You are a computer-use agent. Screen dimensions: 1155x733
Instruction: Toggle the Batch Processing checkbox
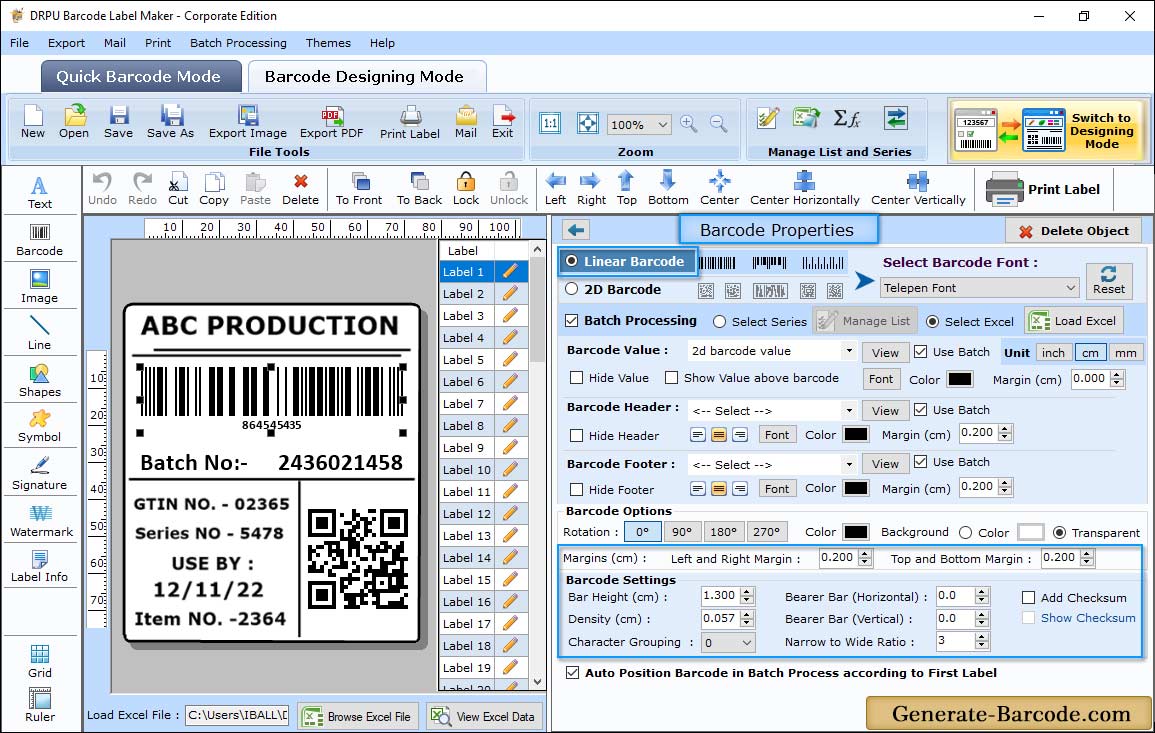(572, 320)
